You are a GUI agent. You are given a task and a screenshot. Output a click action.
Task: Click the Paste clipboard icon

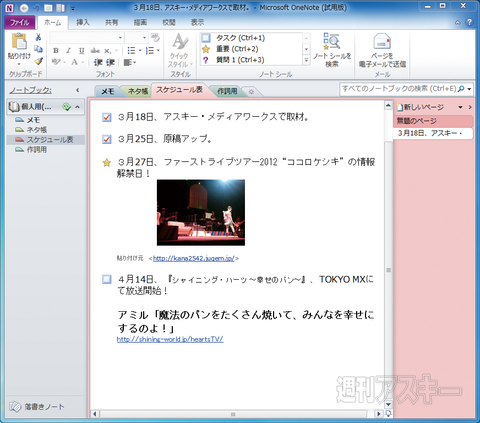(x=19, y=42)
